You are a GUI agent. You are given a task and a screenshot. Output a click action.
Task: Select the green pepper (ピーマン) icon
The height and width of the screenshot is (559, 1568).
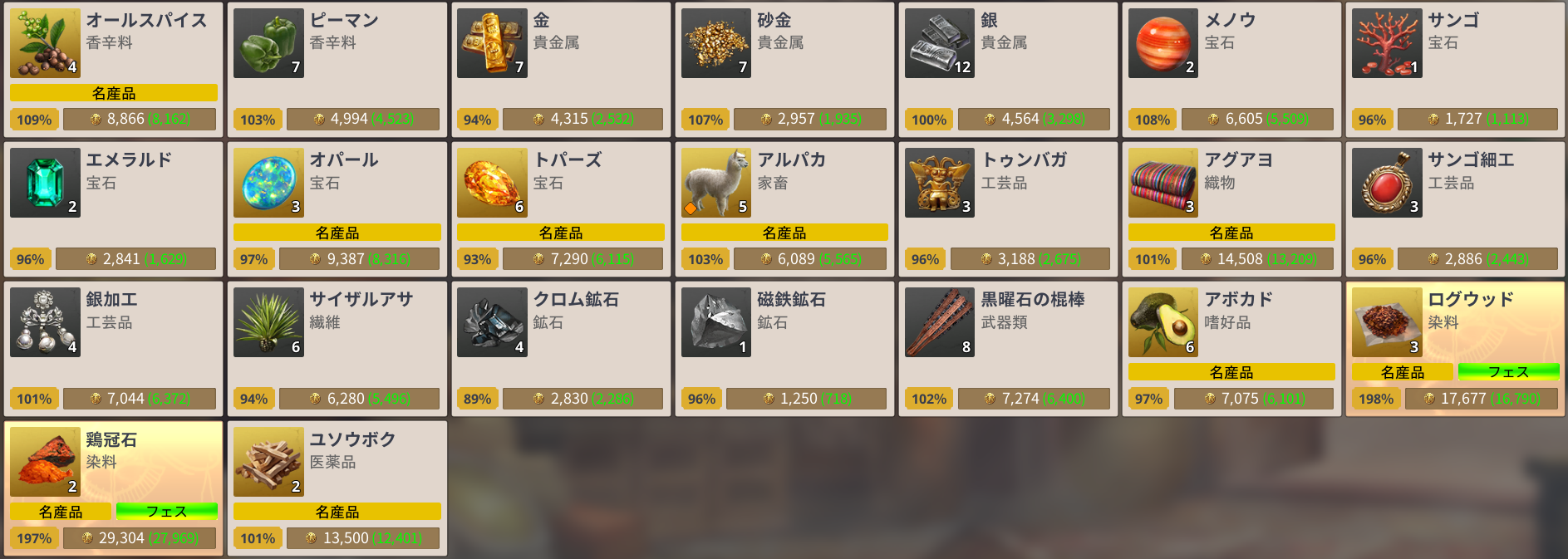pos(268,43)
